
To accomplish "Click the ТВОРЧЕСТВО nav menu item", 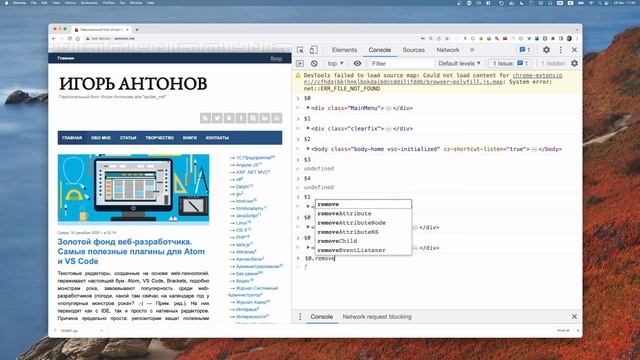I will (160, 138).
